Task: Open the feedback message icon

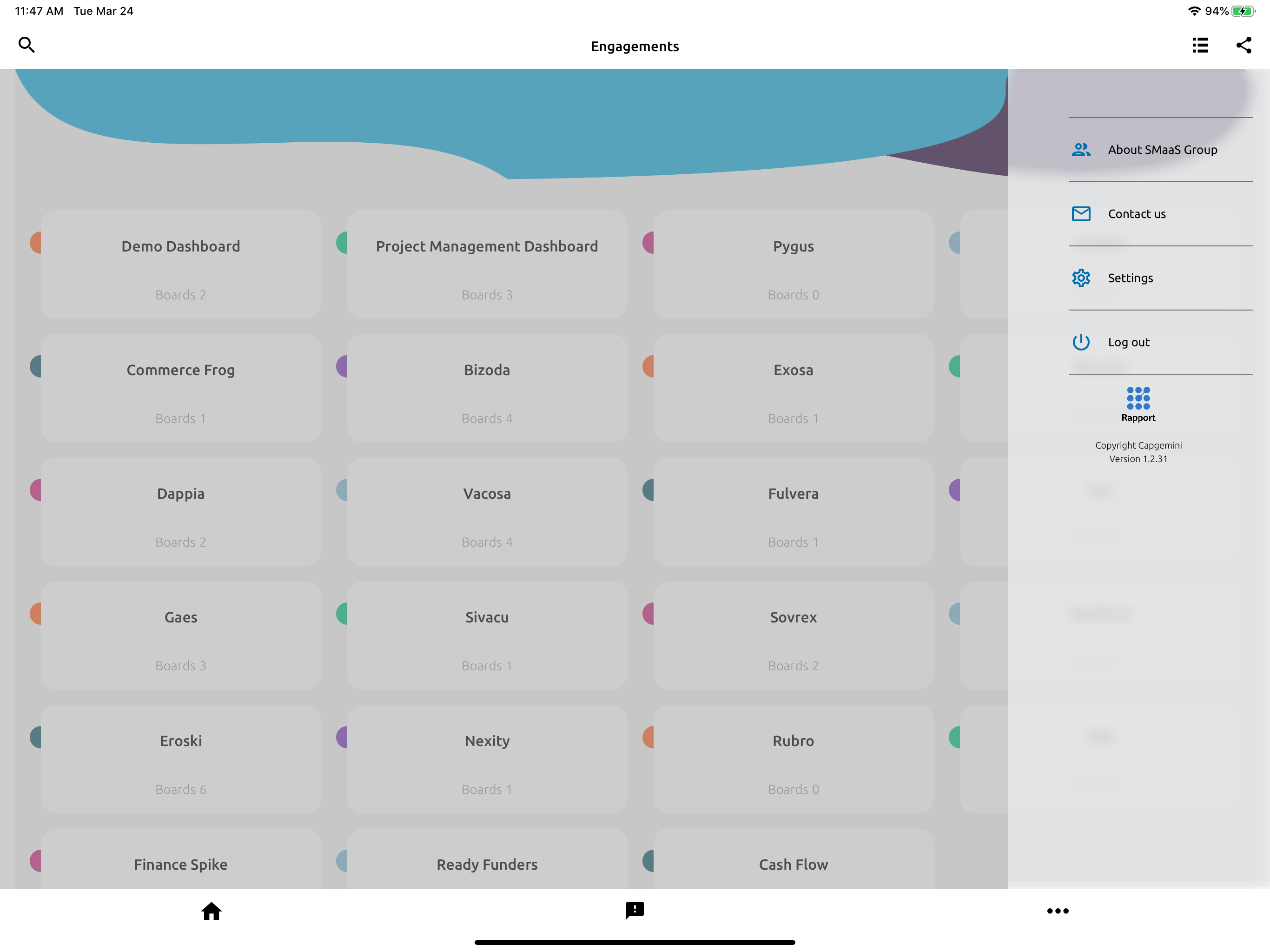Action: click(635, 910)
